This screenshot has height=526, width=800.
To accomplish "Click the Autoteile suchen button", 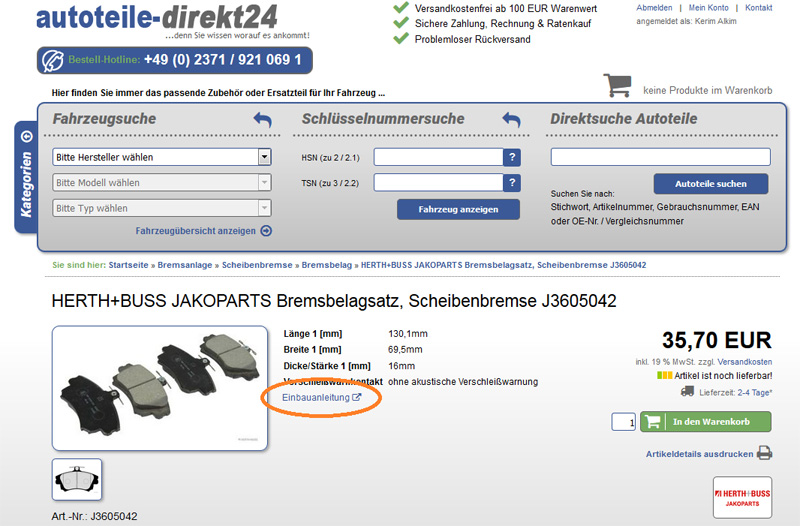I will 711,184.
